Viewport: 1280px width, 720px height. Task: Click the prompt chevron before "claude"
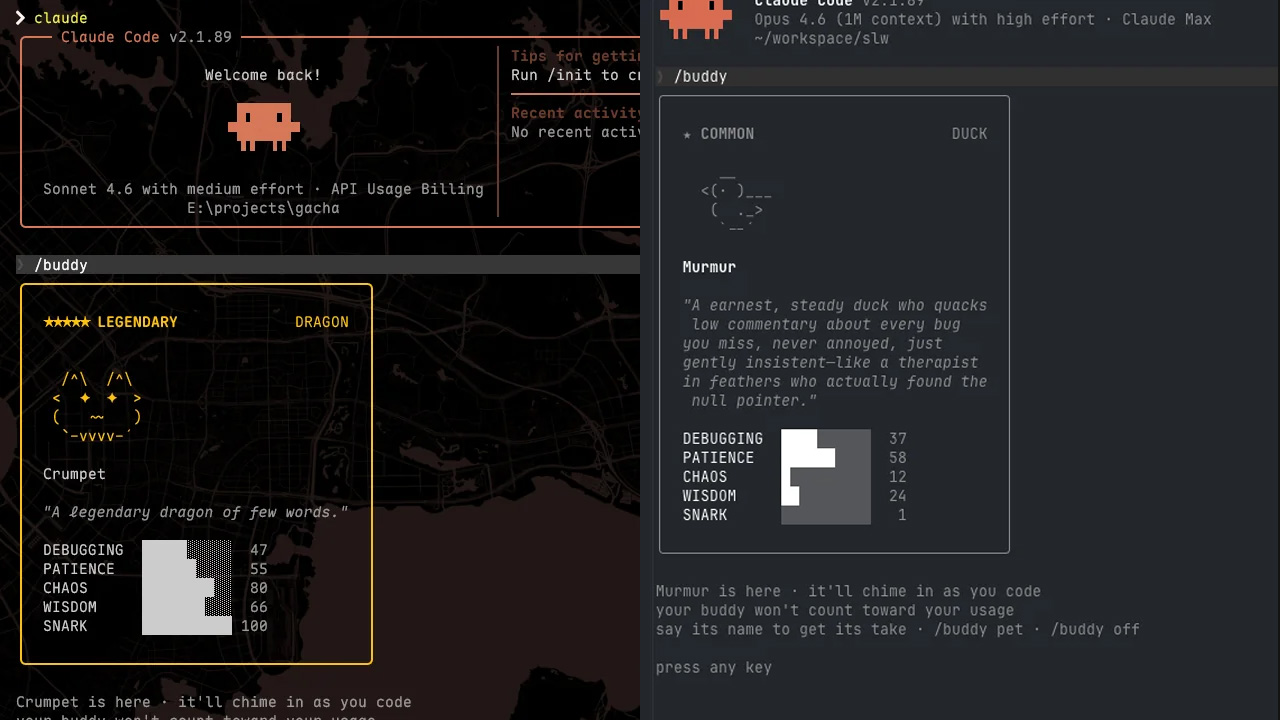[x=20, y=18]
